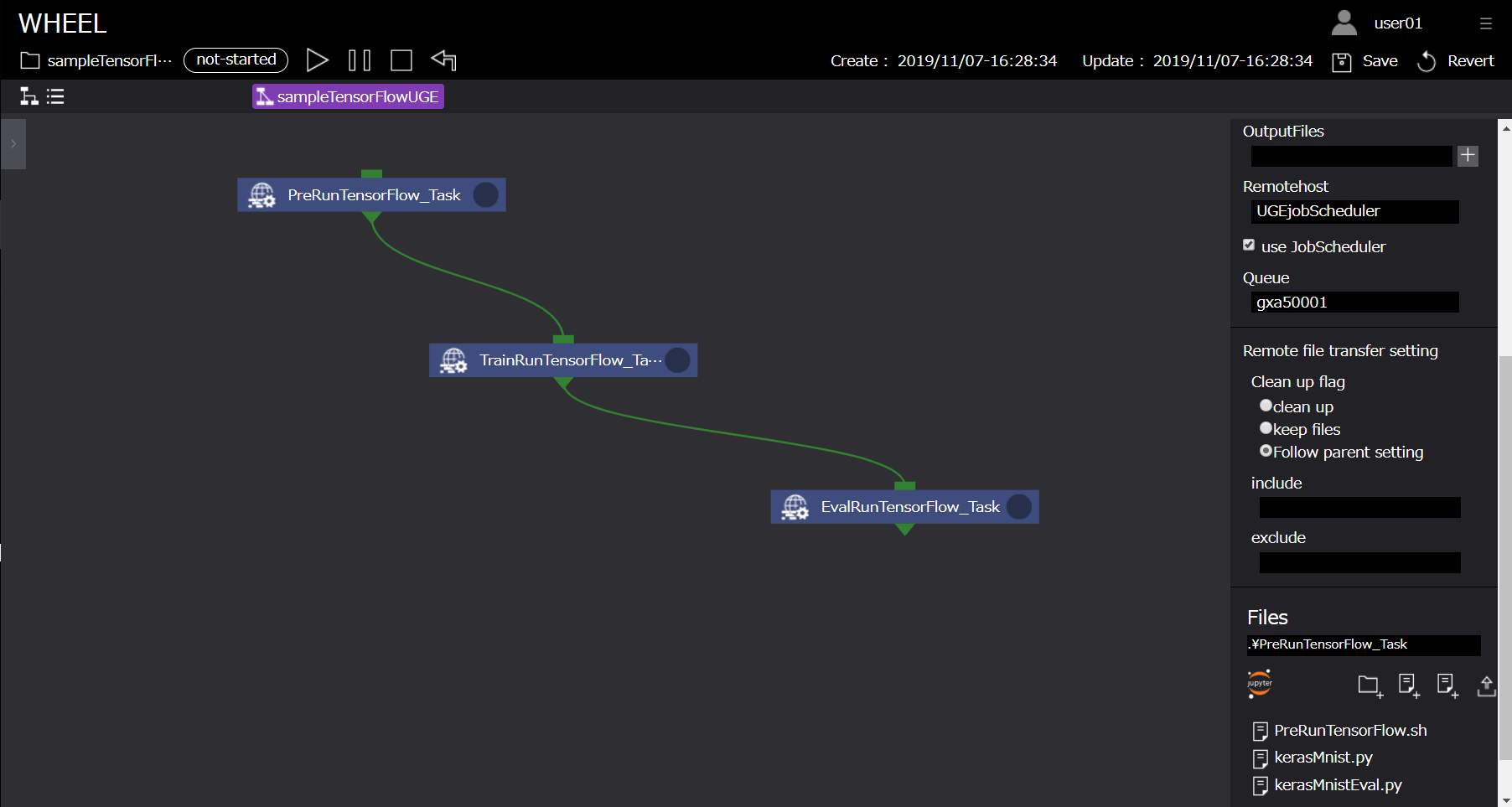
Task: Run the project with the play button
Action: (x=317, y=60)
